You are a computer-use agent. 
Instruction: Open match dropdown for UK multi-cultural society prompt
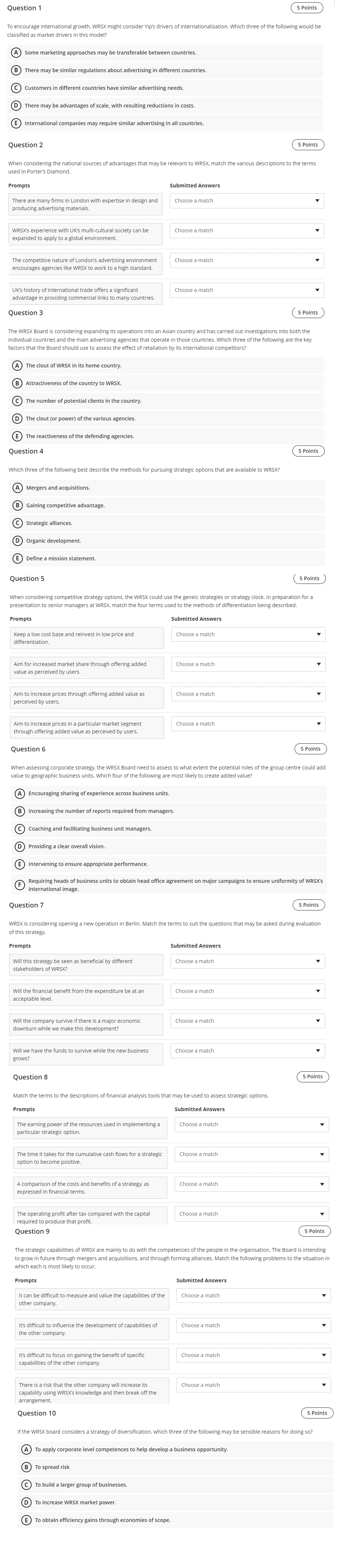point(246,230)
